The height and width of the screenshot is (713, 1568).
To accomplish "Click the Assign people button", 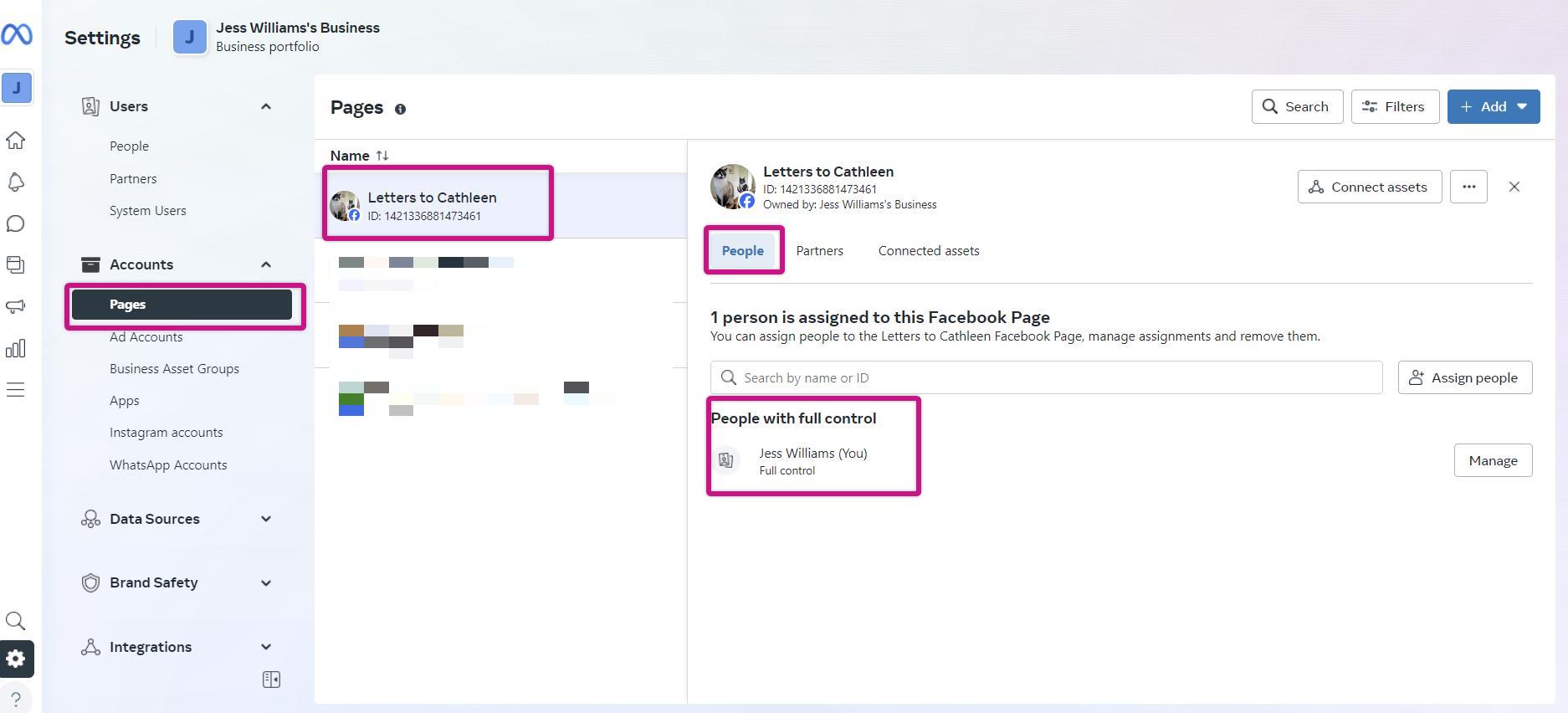I will tap(1465, 377).
